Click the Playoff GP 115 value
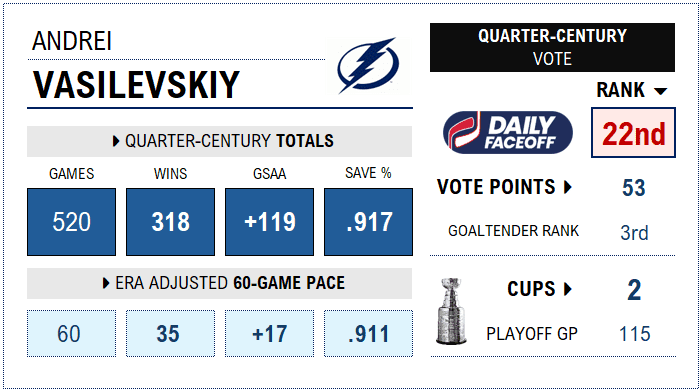This screenshot has width=700, height=391. point(634,334)
